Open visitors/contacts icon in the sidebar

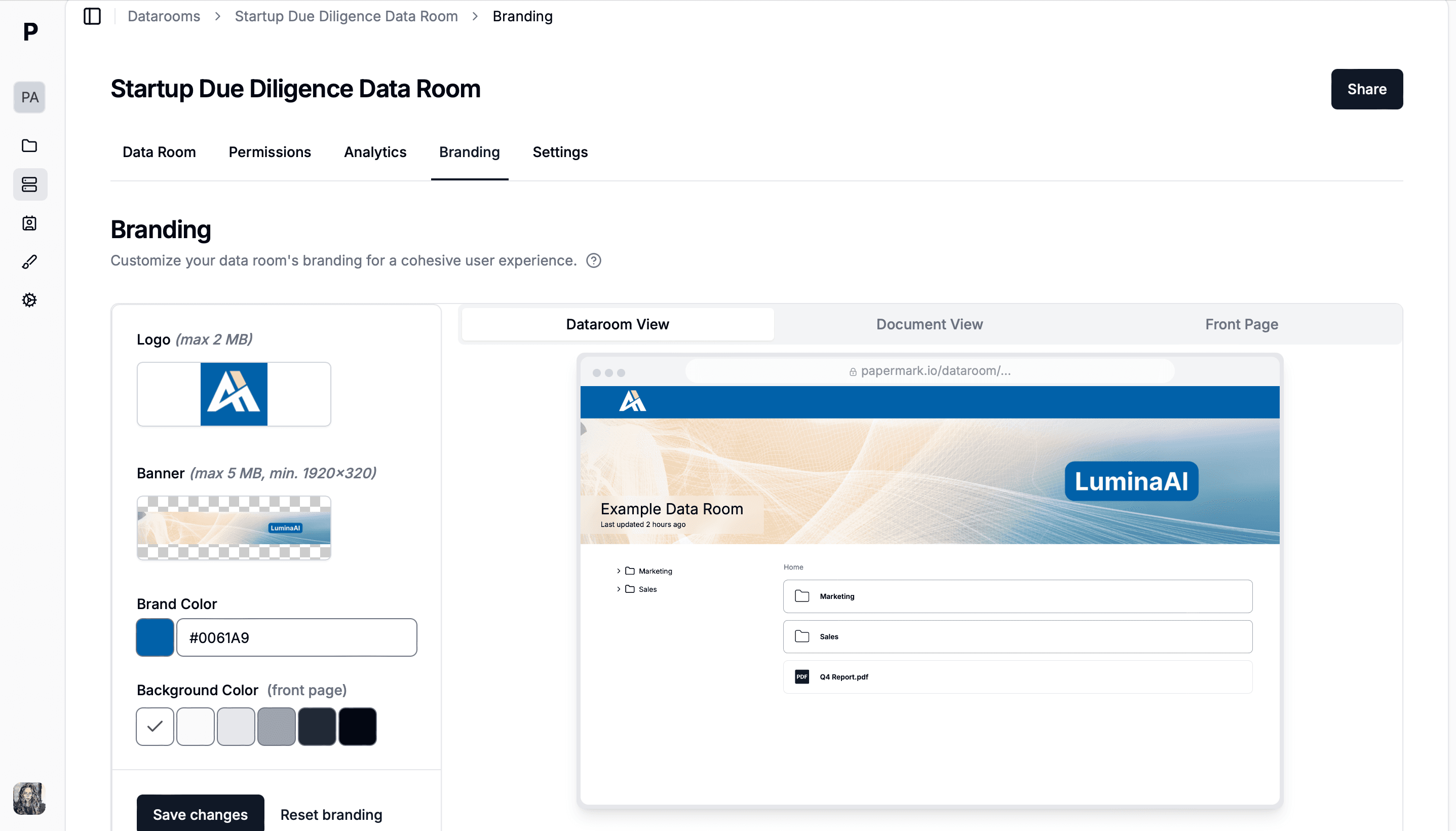click(x=29, y=222)
